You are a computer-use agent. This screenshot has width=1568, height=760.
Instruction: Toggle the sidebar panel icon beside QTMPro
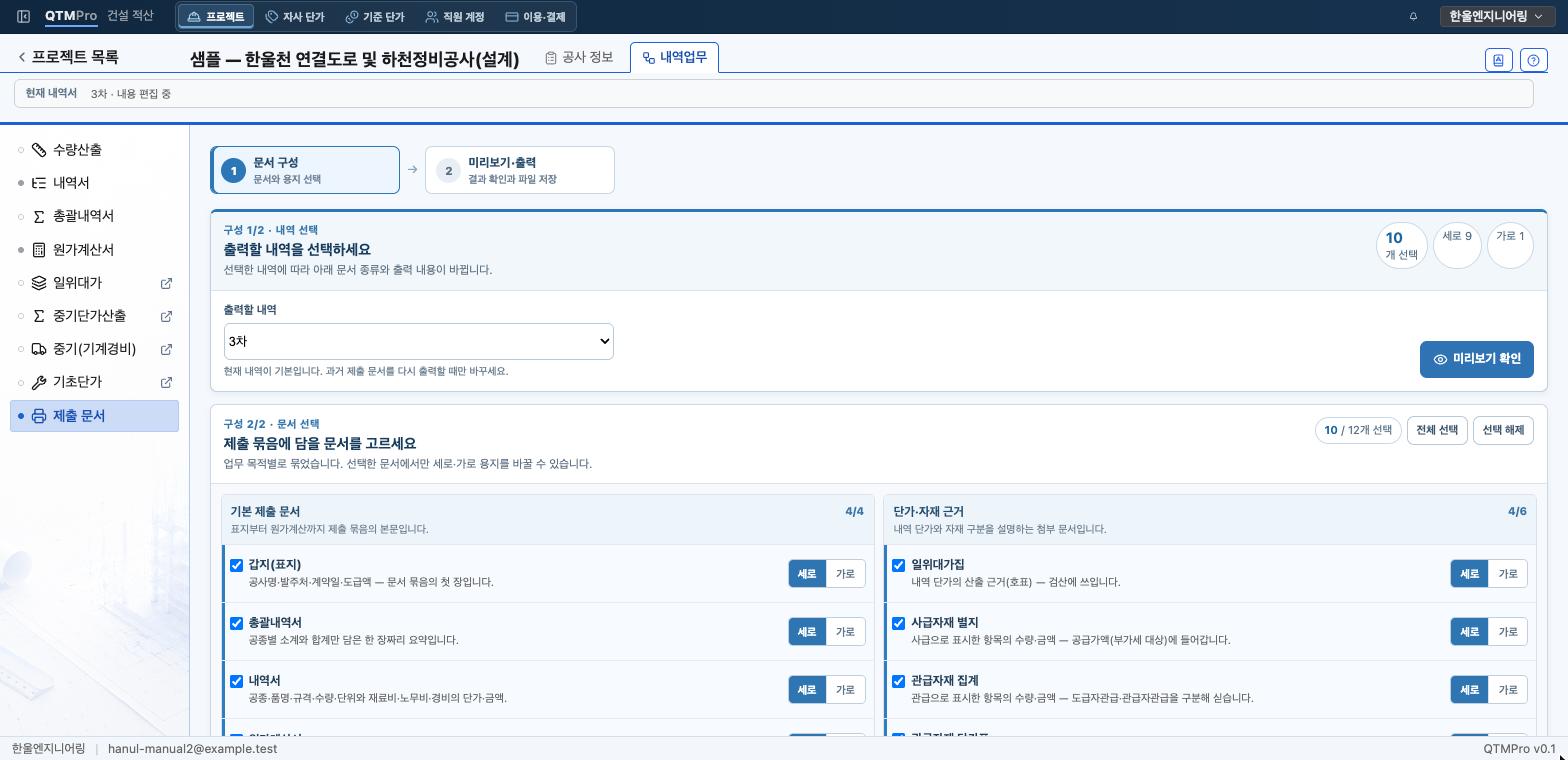(x=24, y=16)
